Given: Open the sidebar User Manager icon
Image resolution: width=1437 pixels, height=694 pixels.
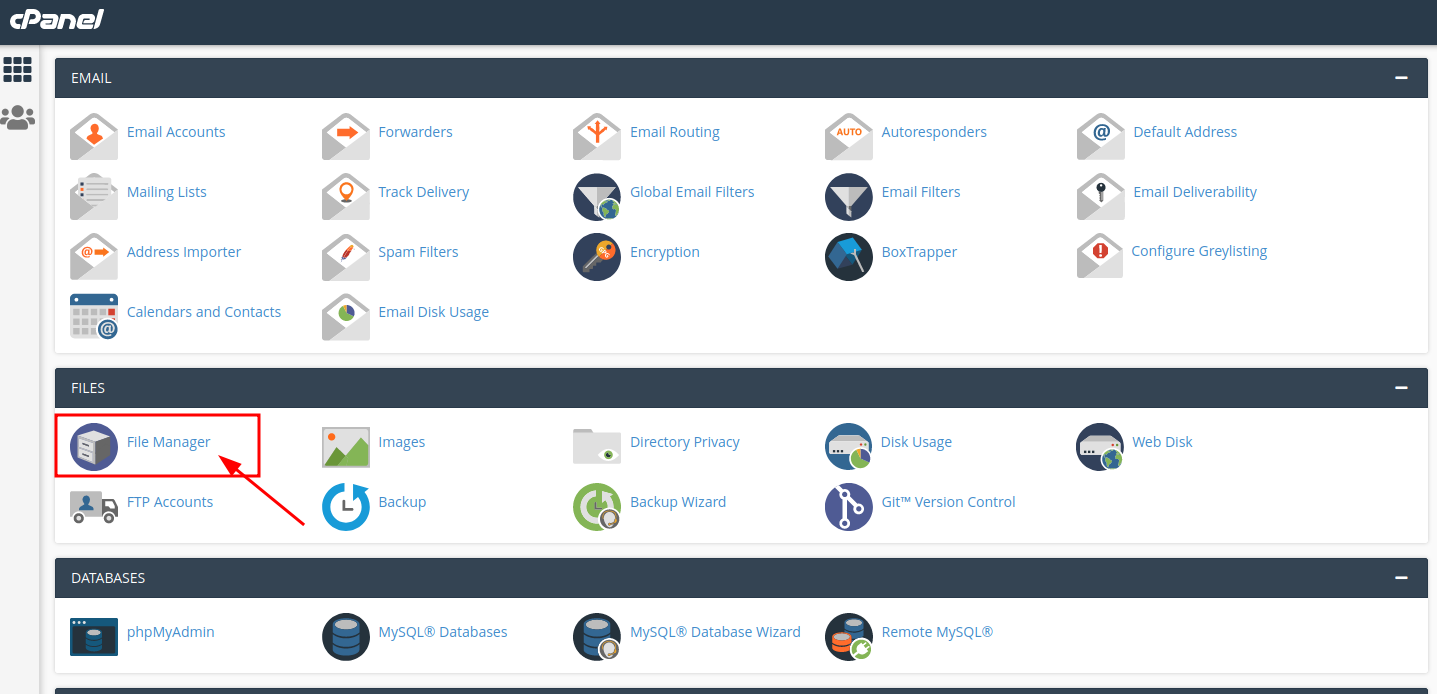Looking at the screenshot, I should click(18, 118).
